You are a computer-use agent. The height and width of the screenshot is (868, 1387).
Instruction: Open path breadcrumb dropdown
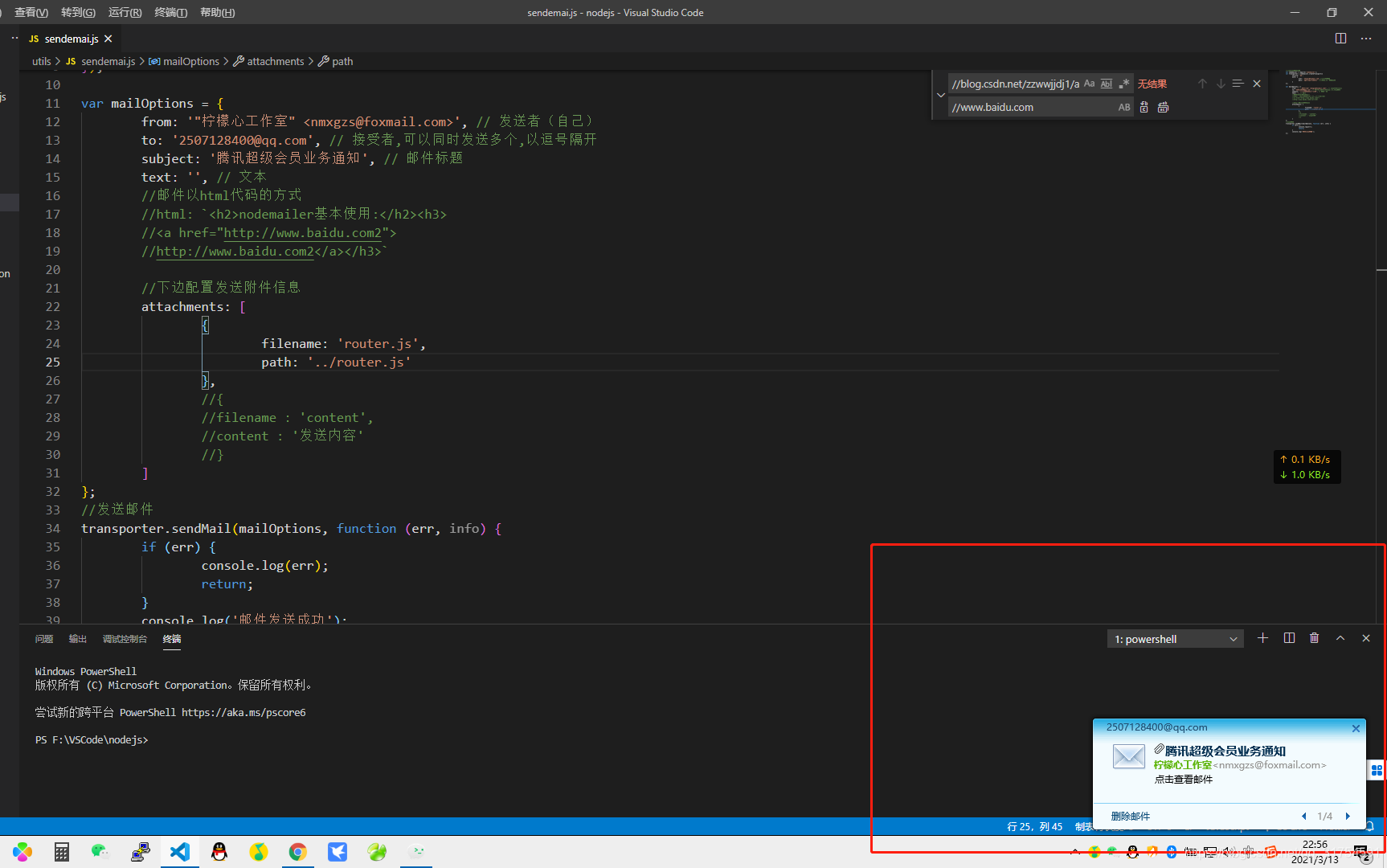336,61
